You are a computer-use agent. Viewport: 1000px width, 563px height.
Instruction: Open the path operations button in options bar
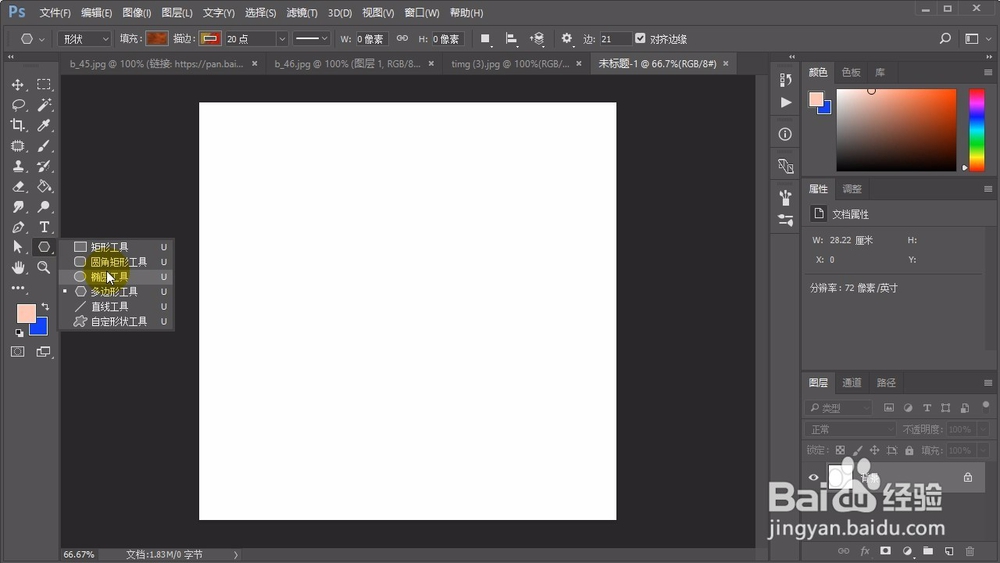click(x=485, y=39)
